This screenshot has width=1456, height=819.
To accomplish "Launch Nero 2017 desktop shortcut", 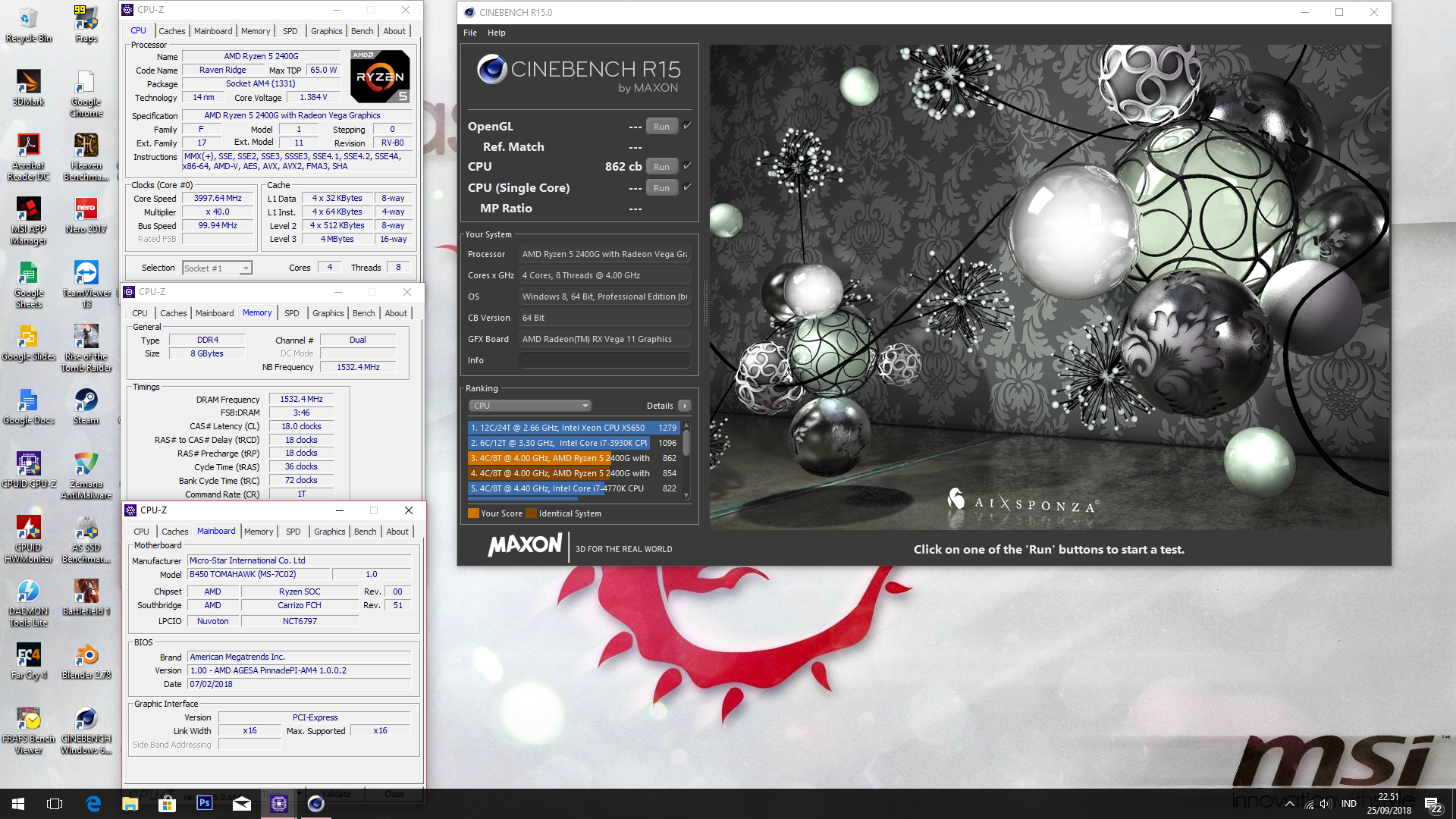I will (x=86, y=215).
